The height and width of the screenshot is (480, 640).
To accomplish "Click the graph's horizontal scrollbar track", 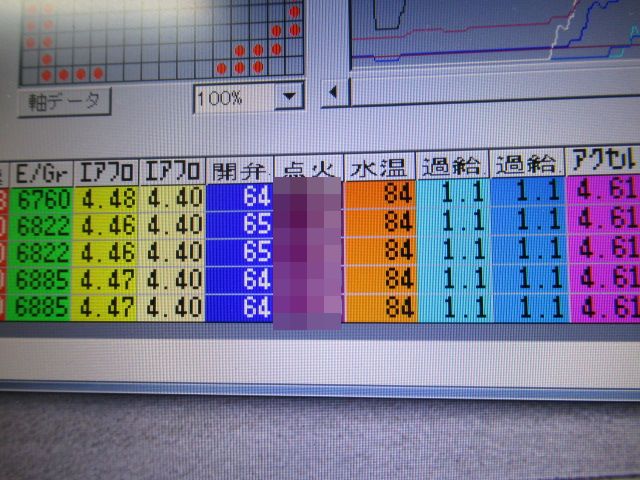I will pos(490,93).
